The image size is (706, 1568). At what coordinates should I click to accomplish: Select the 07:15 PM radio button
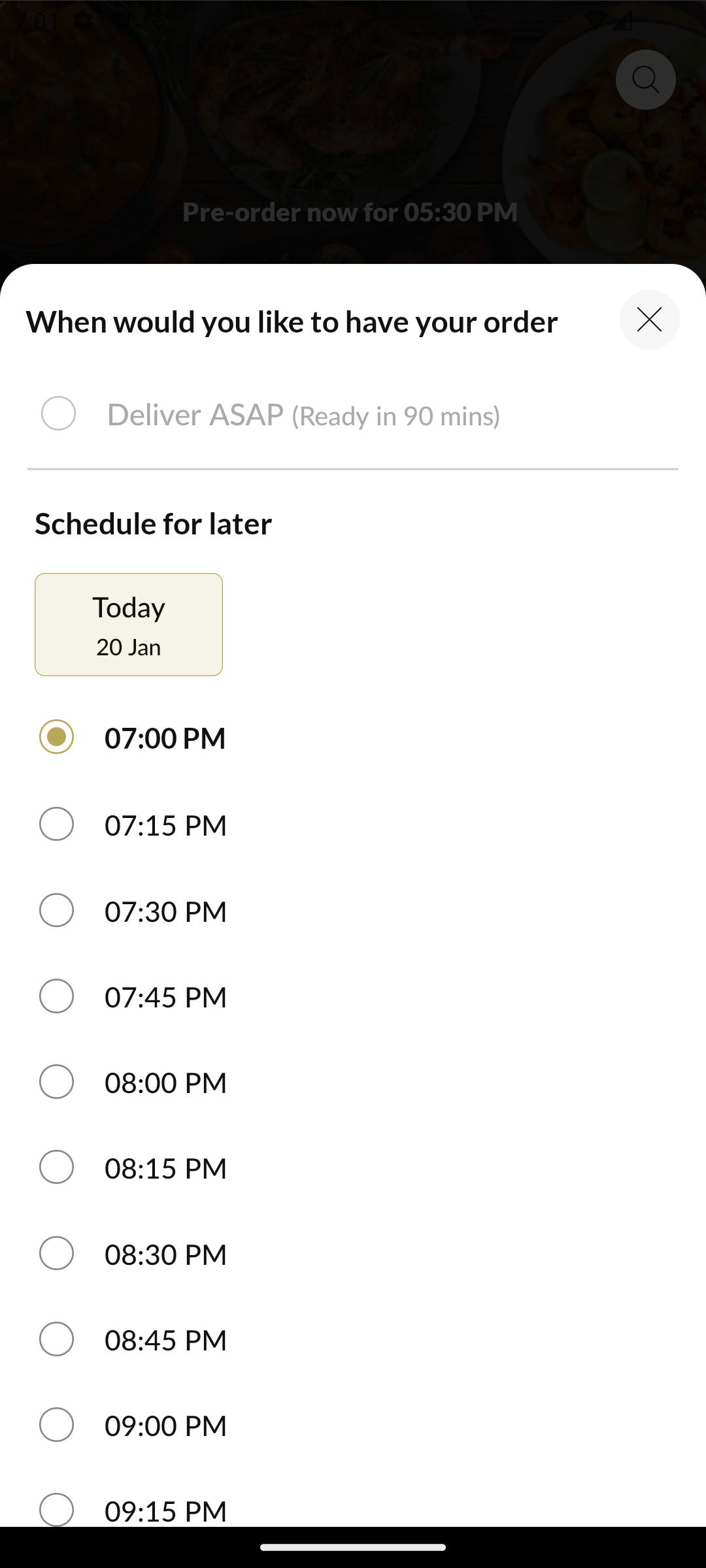(56, 824)
